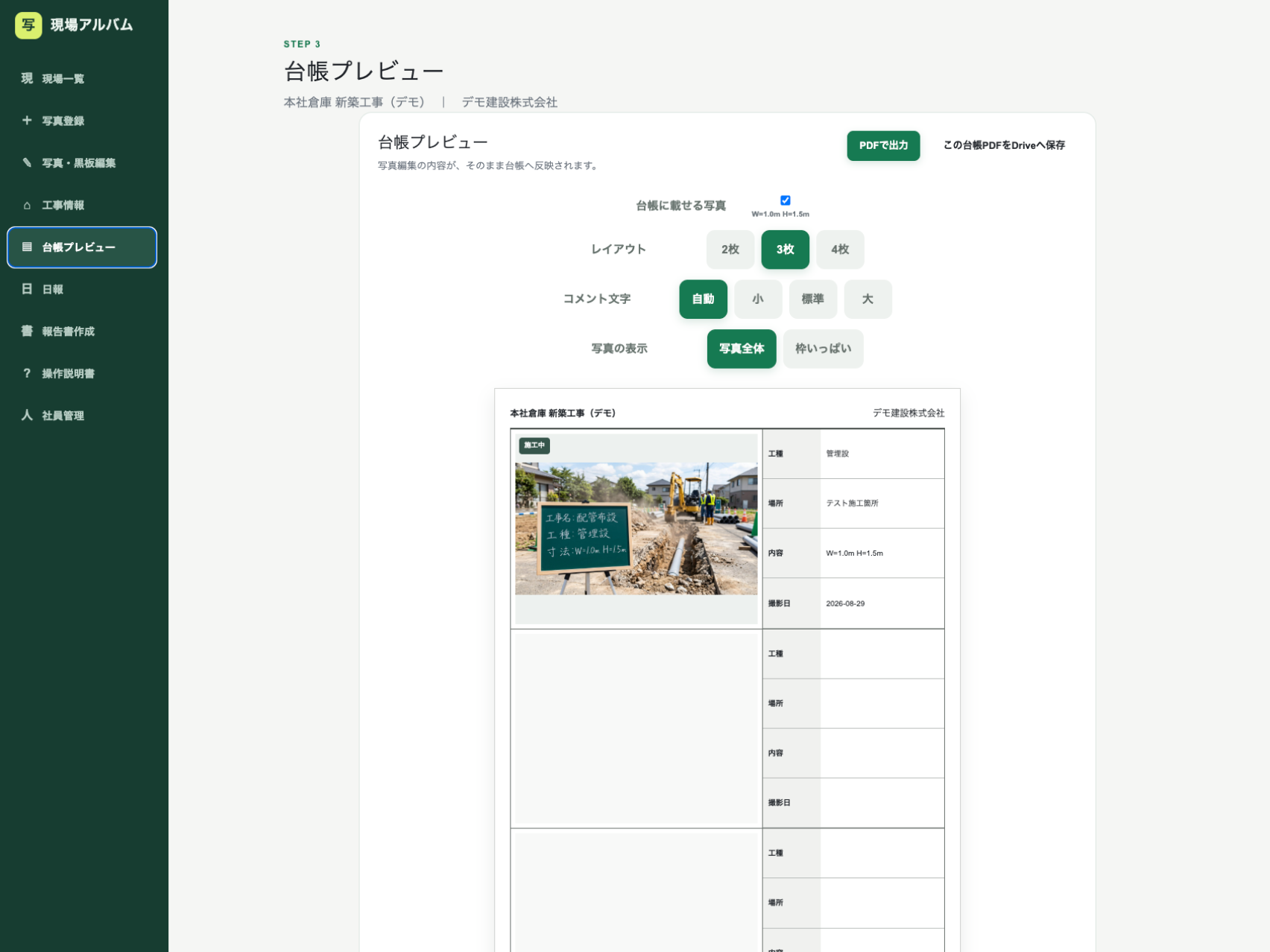The image size is (1270, 952).
Task: Click the plus icon for 写真登録
Action: coord(27,120)
